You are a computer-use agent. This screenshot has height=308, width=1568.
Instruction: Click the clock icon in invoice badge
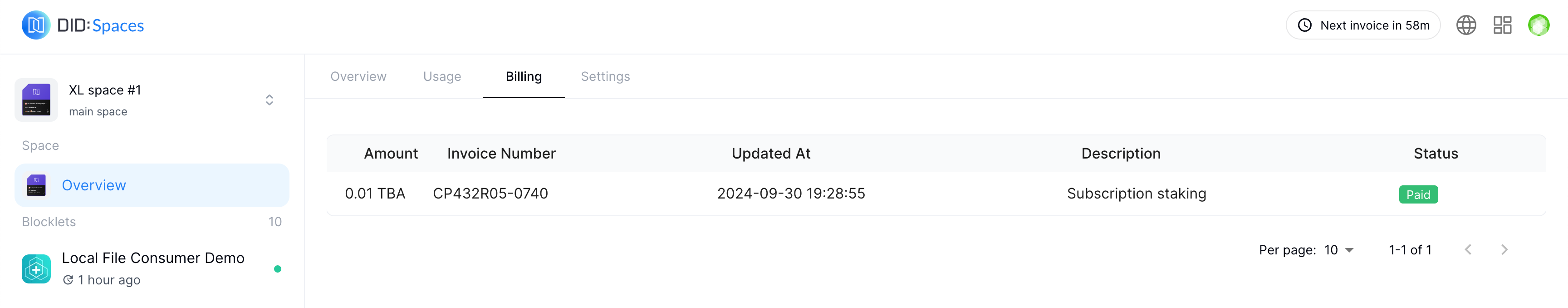(x=1304, y=25)
